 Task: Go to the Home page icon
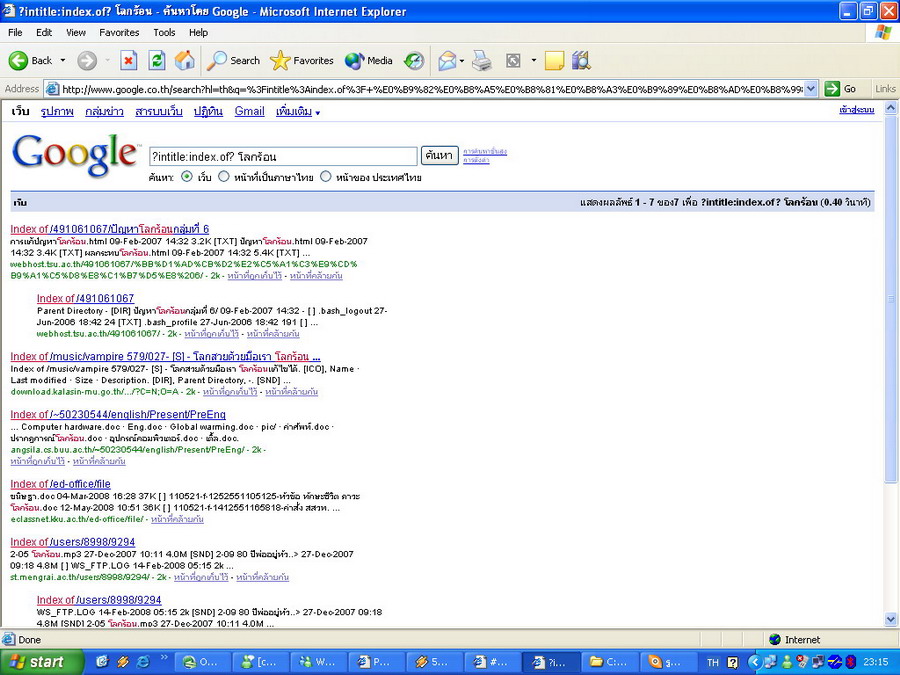[184, 60]
